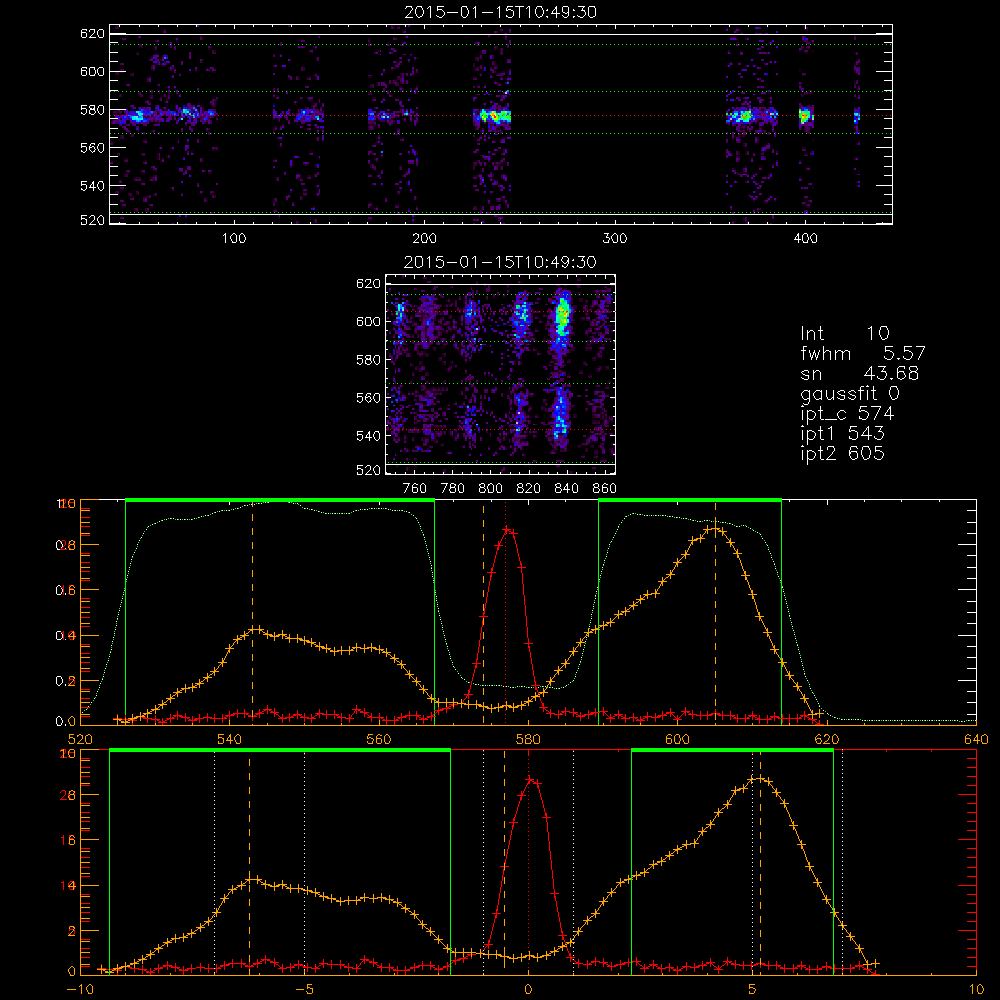Select the 'fwhm 5.57' readout line

click(x=862, y=353)
